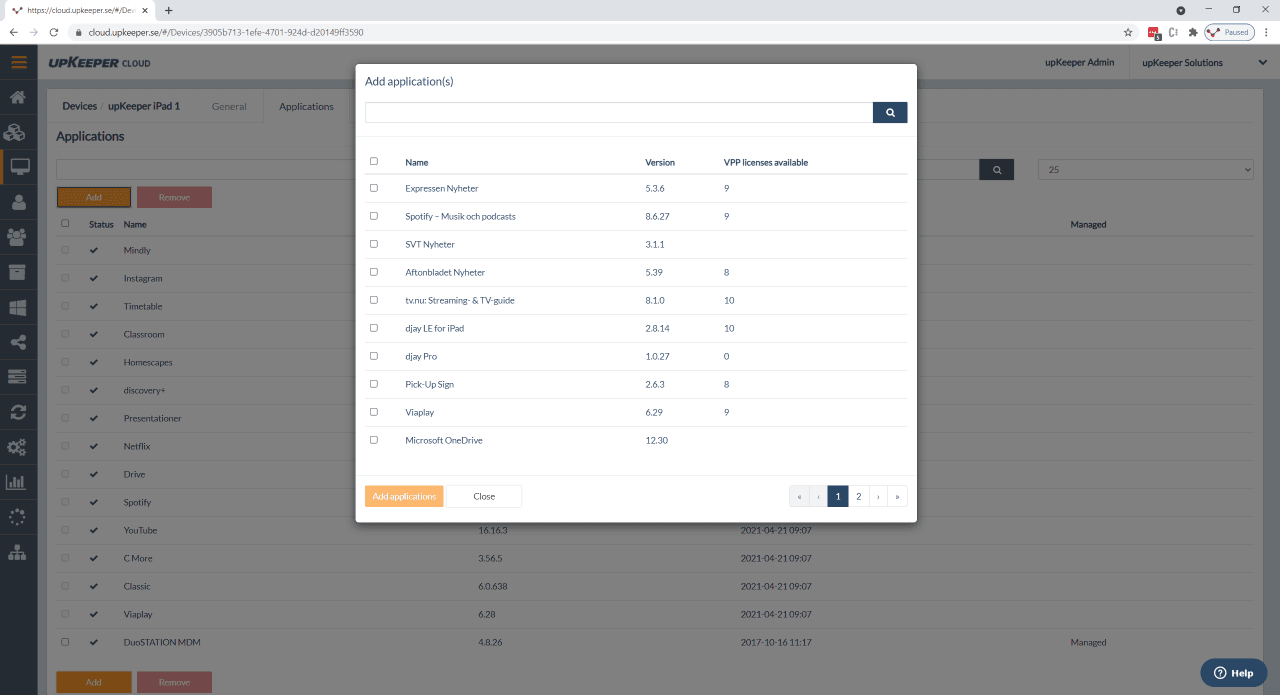
Task: Bookmark this page with star icon
Action: tap(1128, 32)
